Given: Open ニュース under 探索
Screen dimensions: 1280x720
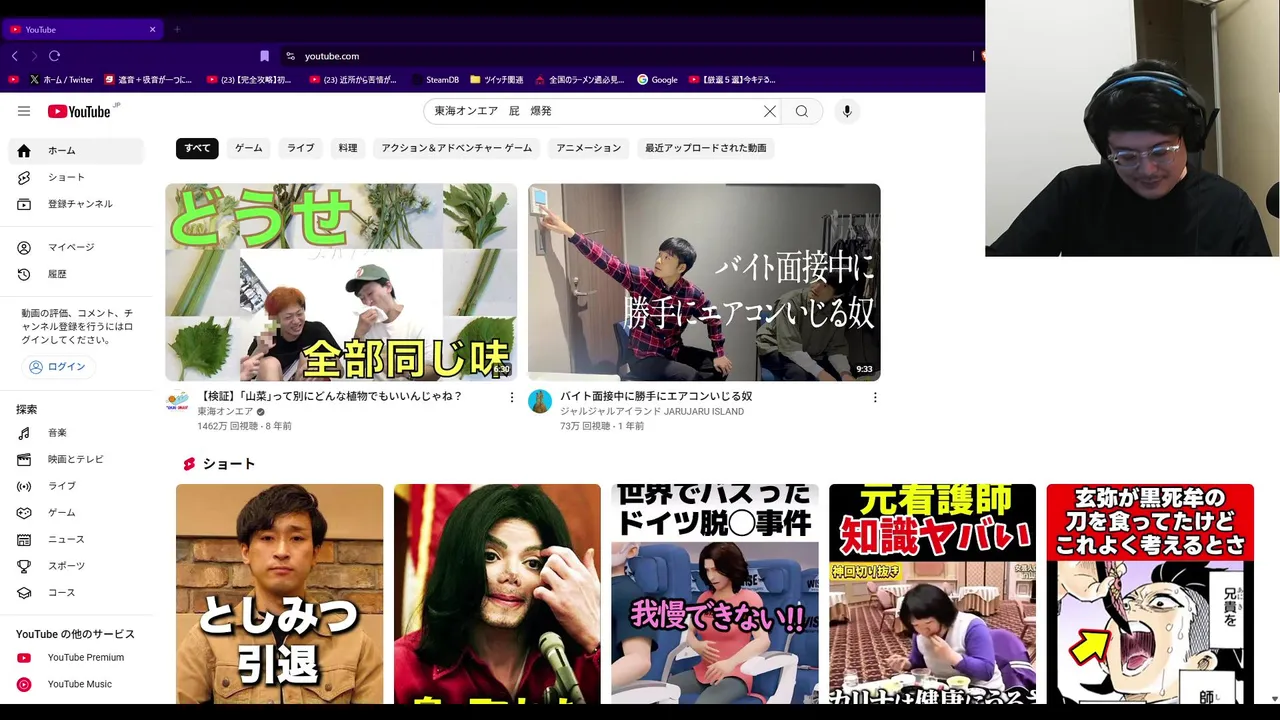Looking at the screenshot, I should tap(76, 539).
